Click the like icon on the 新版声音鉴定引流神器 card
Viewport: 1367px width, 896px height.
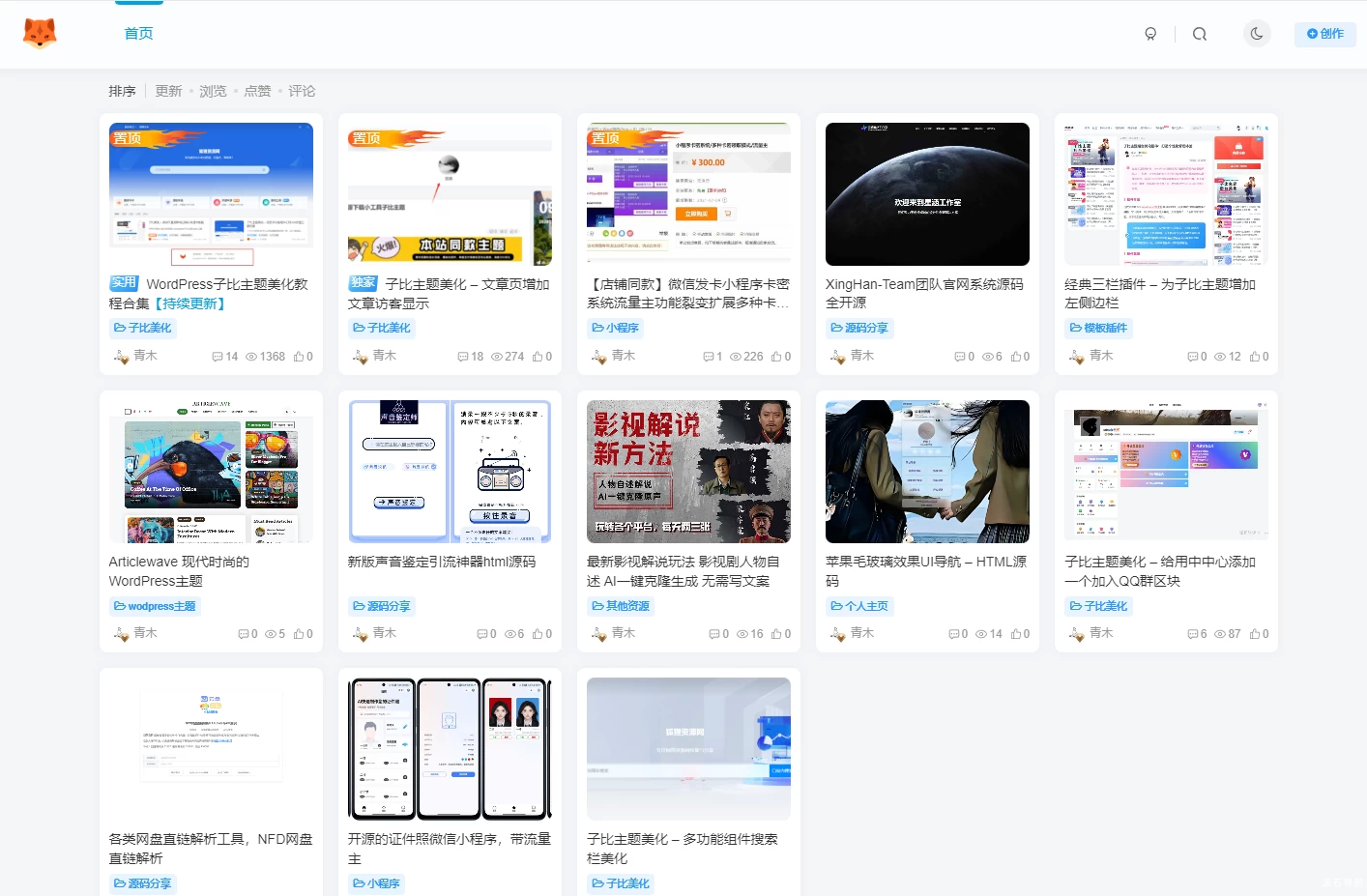click(538, 633)
